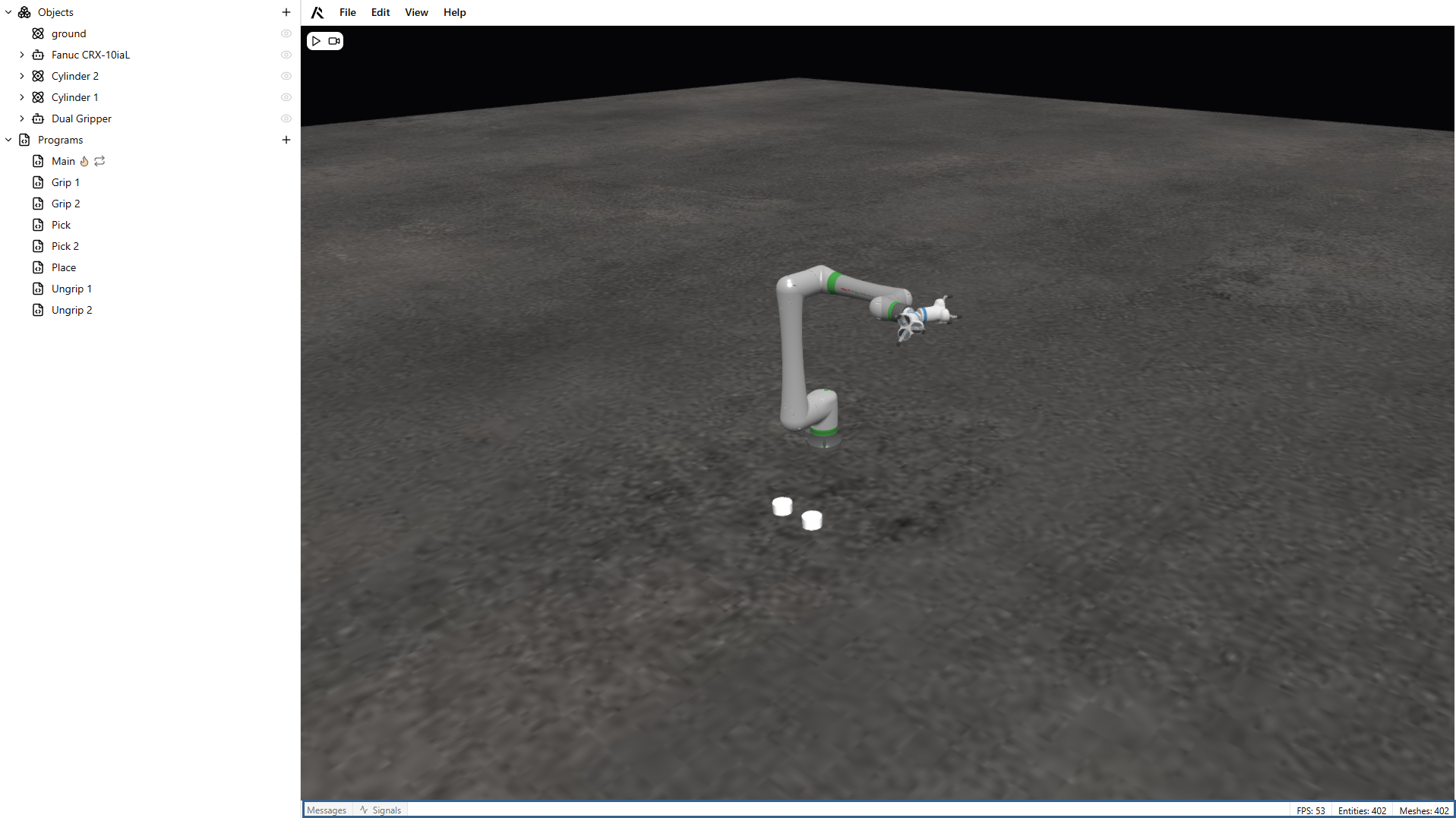The height and width of the screenshot is (818, 1456).
Task: Add a new program with plus icon
Action: tap(286, 140)
